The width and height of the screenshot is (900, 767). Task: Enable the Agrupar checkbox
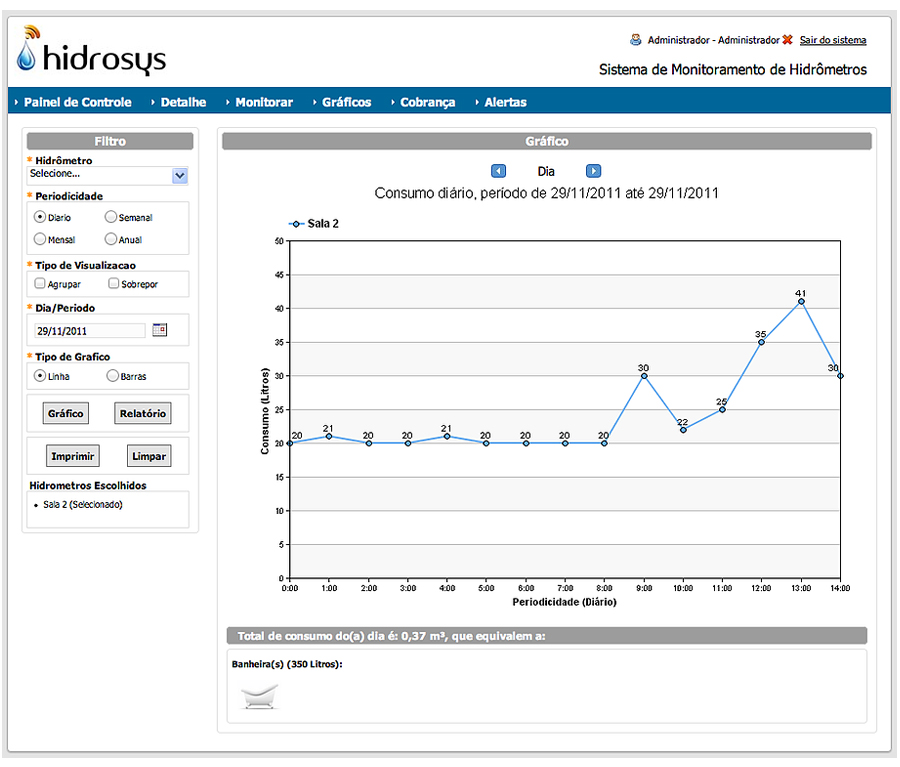40,283
